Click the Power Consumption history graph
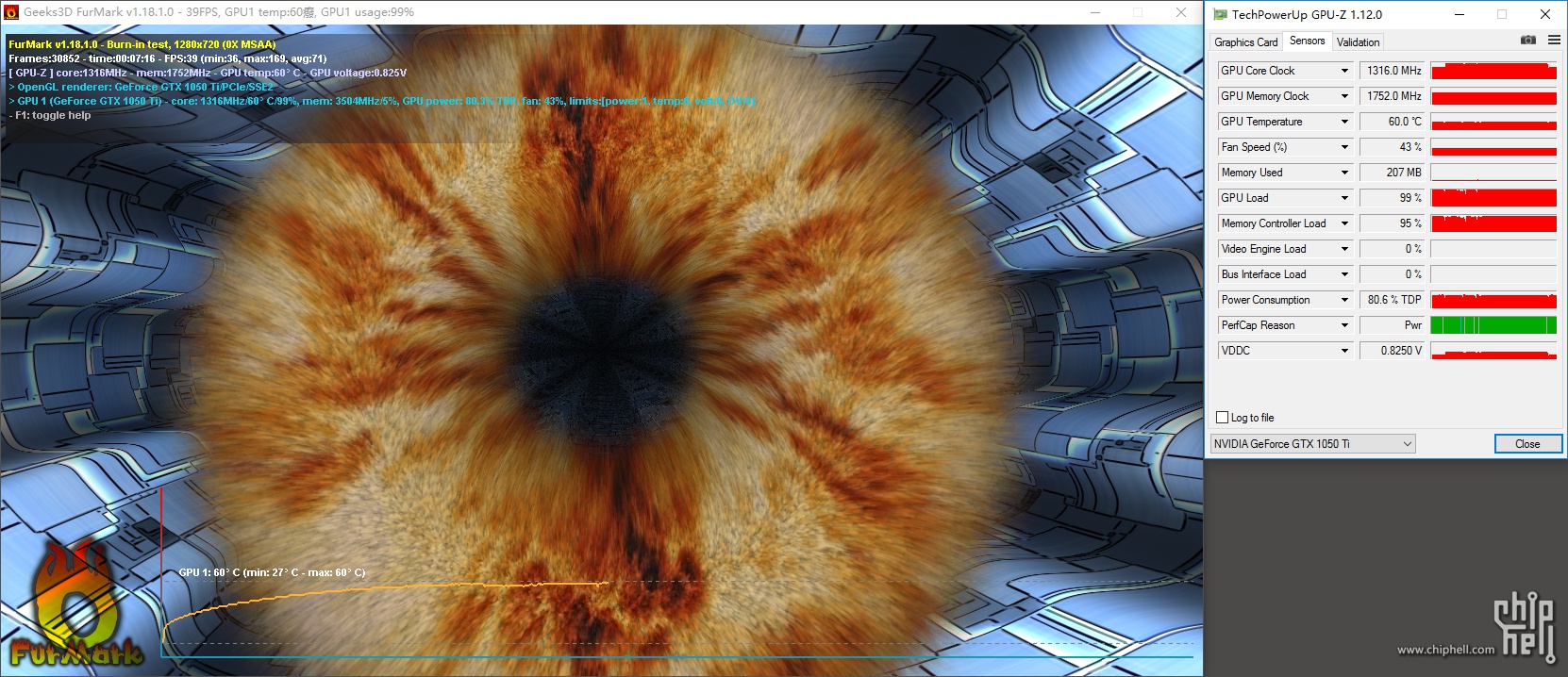This screenshot has width=1568, height=677. point(1493,300)
